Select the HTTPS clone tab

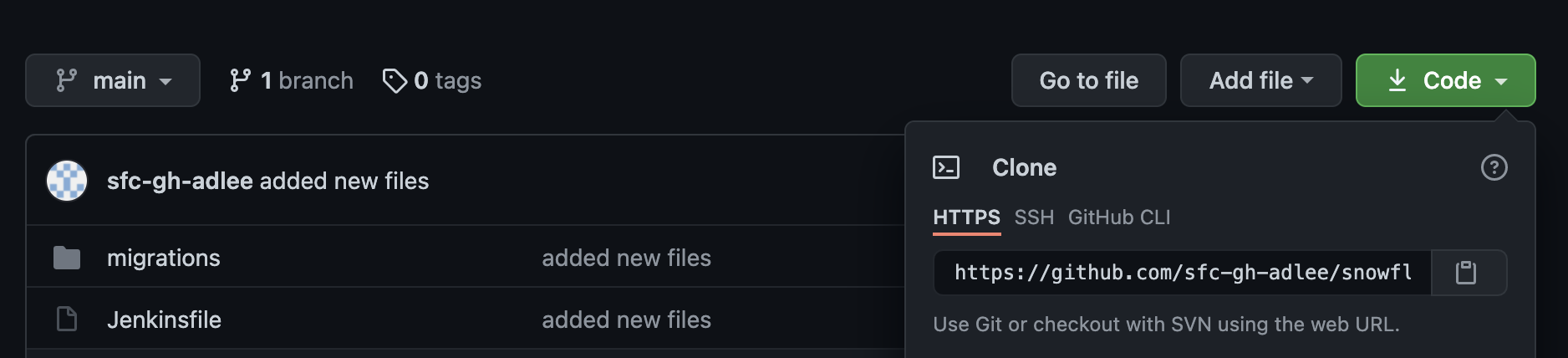point(966,217)
